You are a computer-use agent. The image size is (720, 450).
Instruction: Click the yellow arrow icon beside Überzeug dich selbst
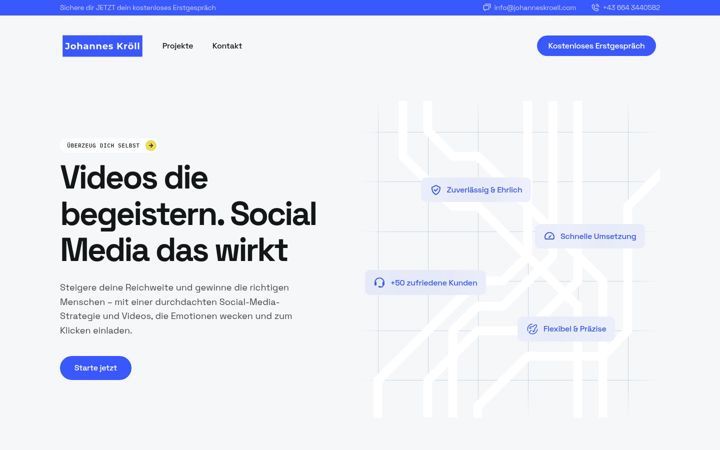point(151,146)
